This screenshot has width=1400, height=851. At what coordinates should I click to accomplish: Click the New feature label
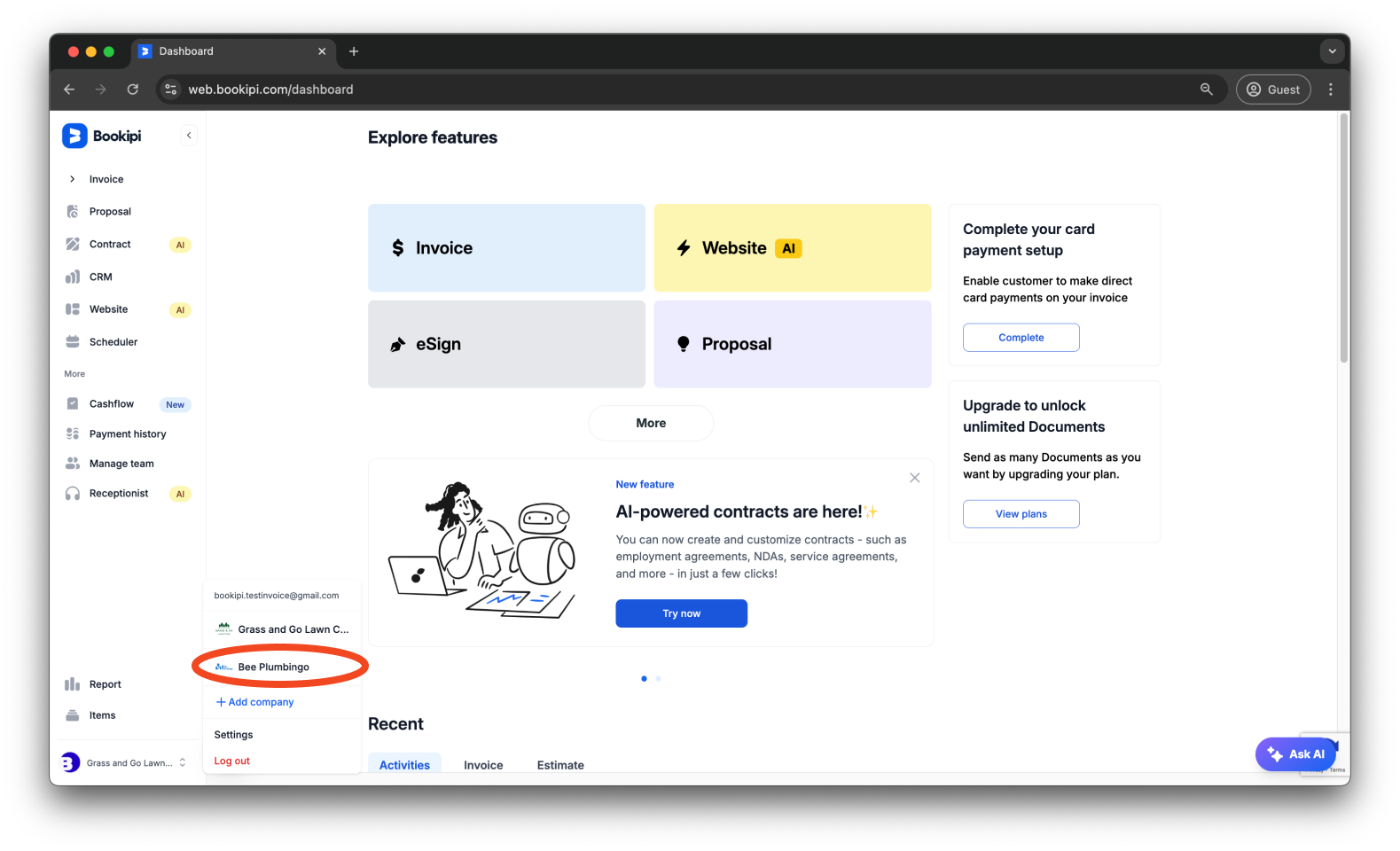pyautogui.click(x=645, y=485)
